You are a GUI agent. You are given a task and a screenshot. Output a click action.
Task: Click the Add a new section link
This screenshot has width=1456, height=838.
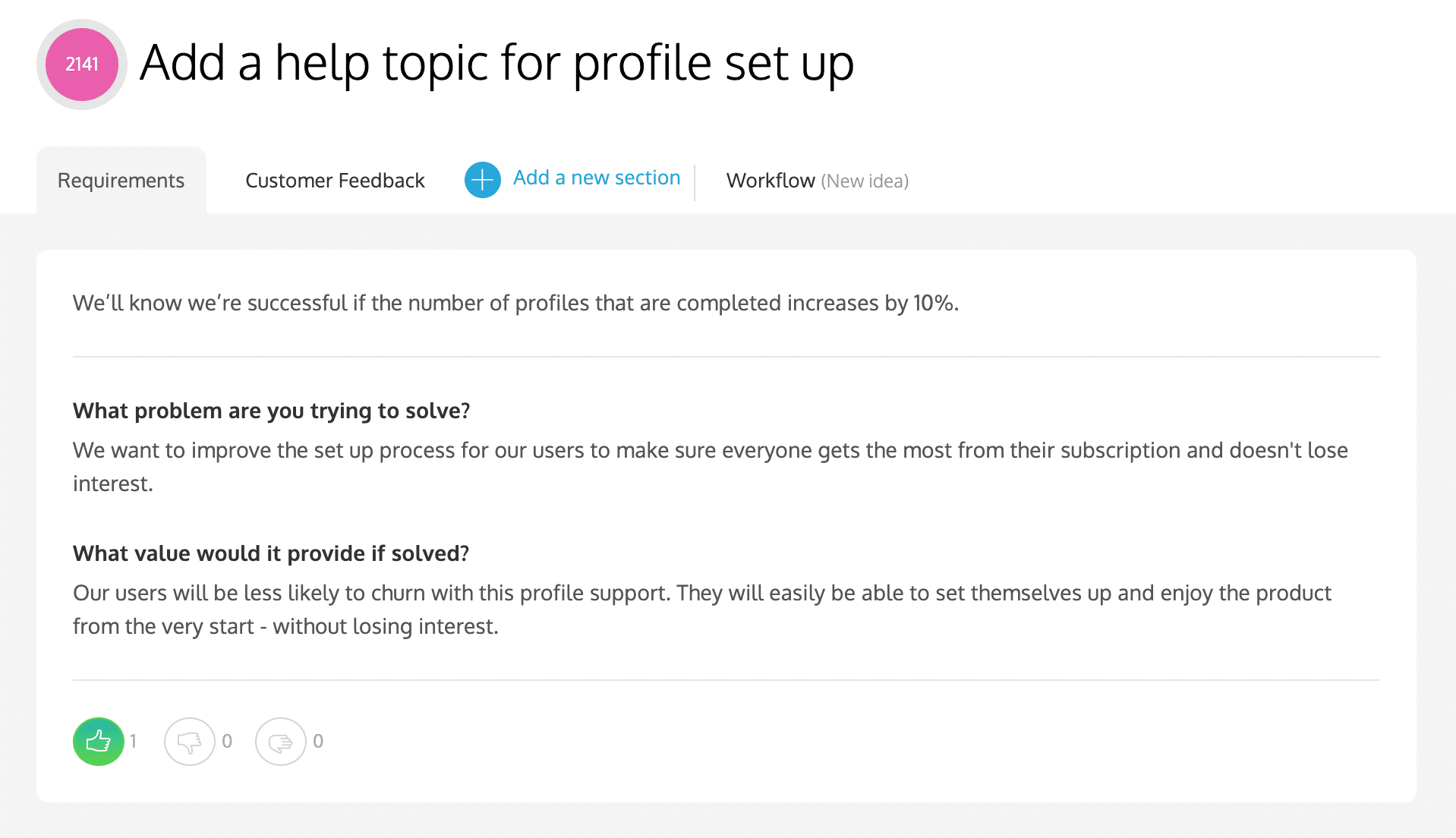coord(597,178)
